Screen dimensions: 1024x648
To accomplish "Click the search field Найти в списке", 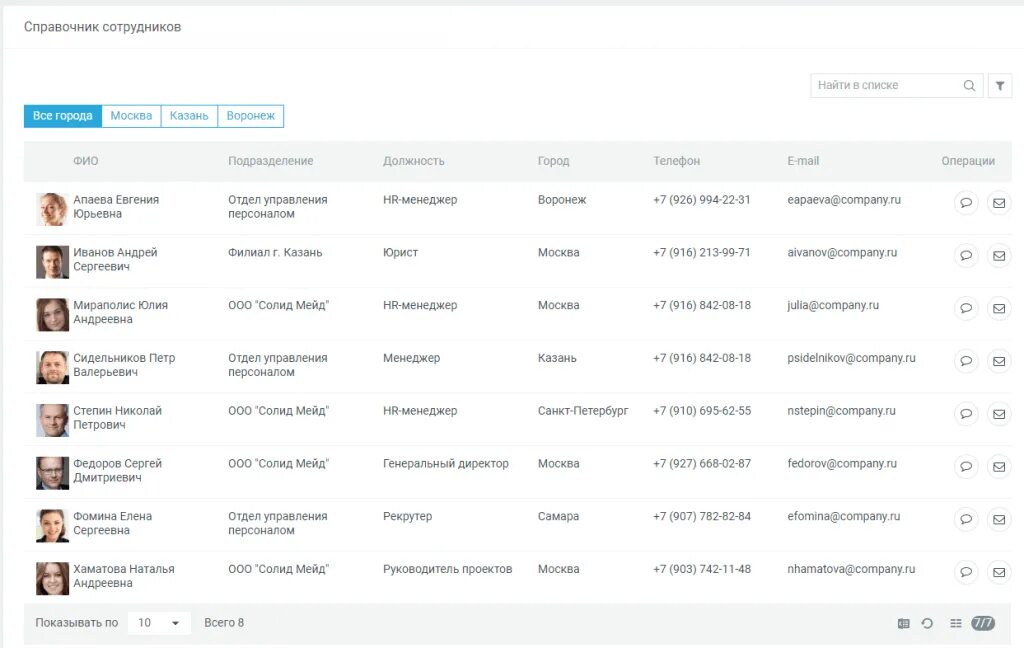I will click(897, 86).
